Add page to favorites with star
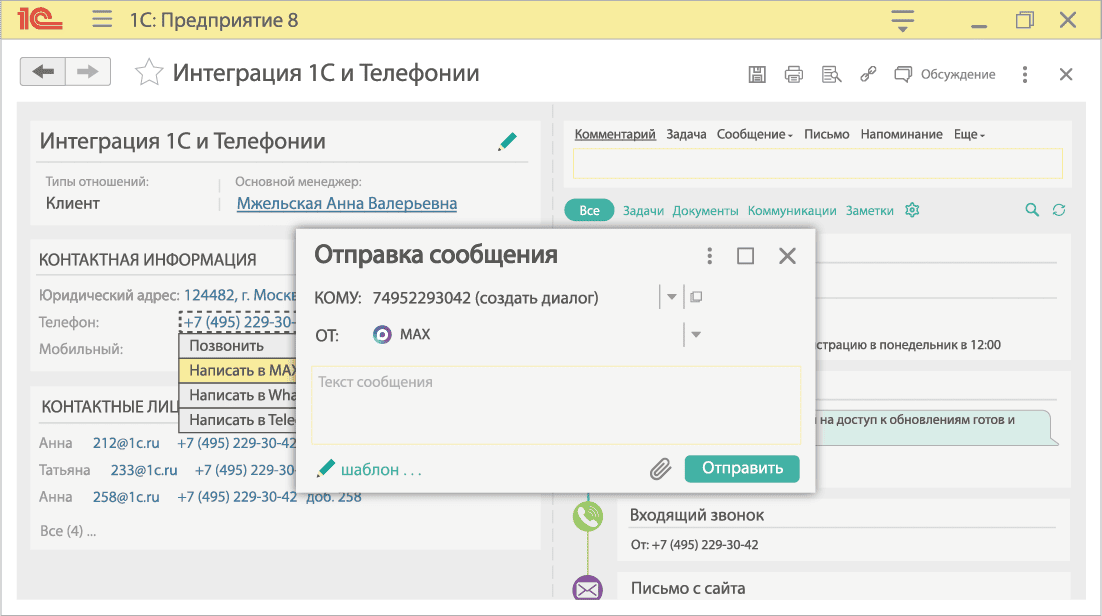The image size is (1102, 616). (149, 72)
